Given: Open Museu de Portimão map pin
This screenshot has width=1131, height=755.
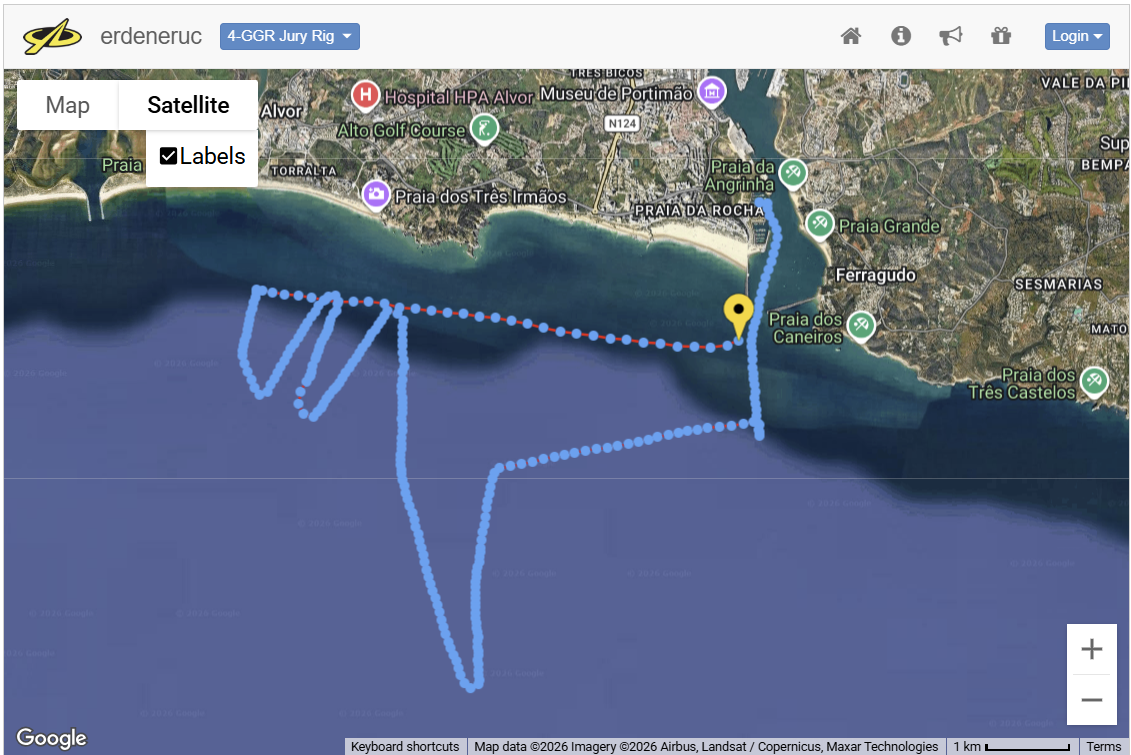Looking at the screenshot, I should (x=712, y=92).
